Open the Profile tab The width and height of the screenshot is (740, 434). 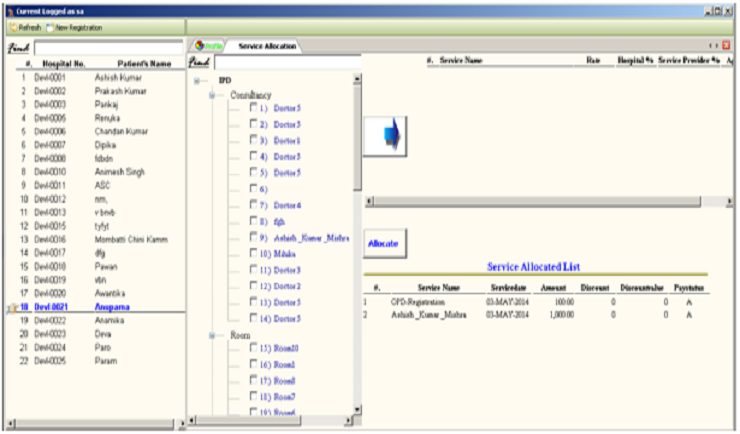(x=208, y=46)
